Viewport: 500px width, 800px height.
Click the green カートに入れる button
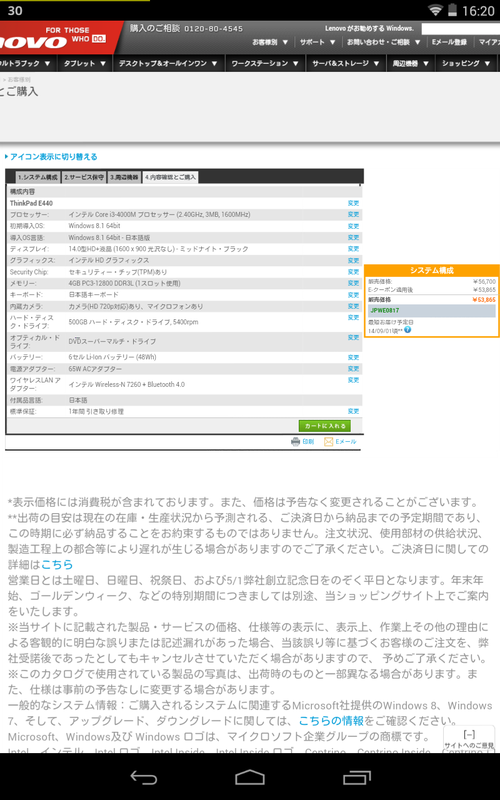324,426
